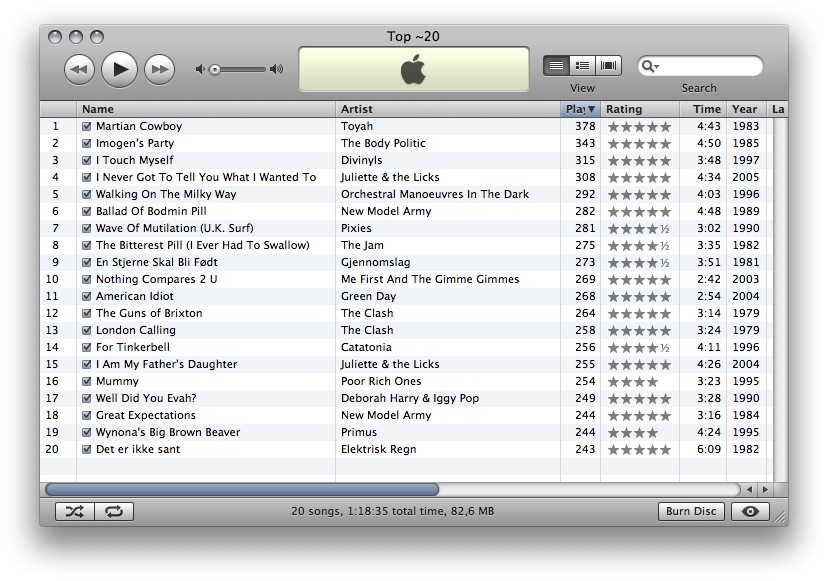Click artist Deborah Harry & Iggy Pop
828x581 pixels.
point(410,398)
